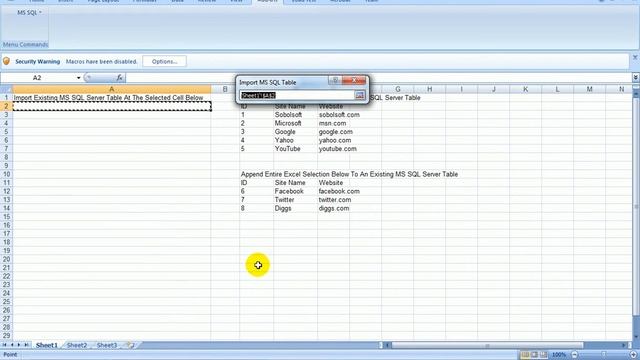Click cell containing Diggs
This screenshot has width=640, height=360.
pyautogui.click(x=295, y=208)
